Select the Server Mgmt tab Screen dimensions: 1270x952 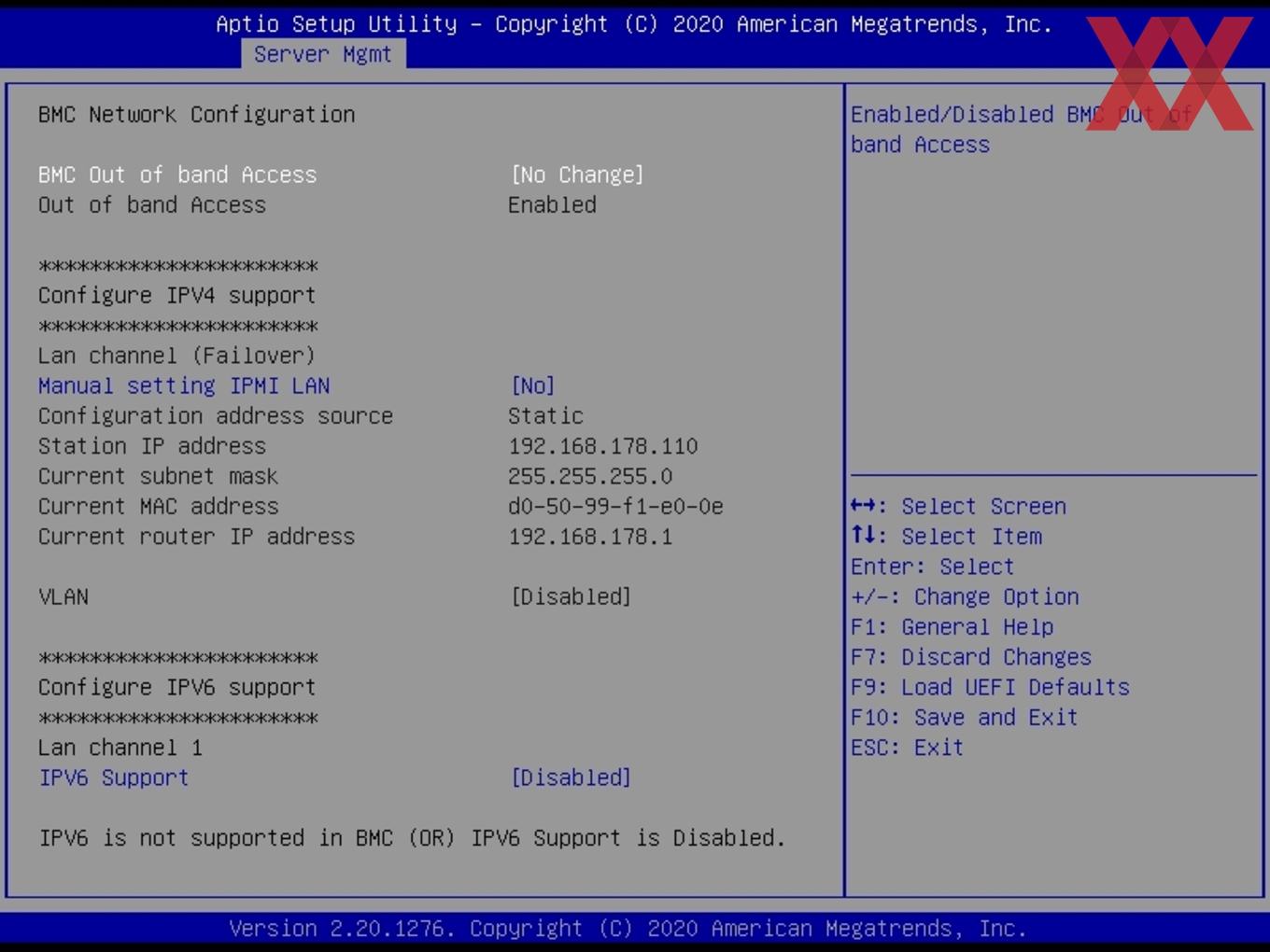pyautogui.click(x=323, y=54)
